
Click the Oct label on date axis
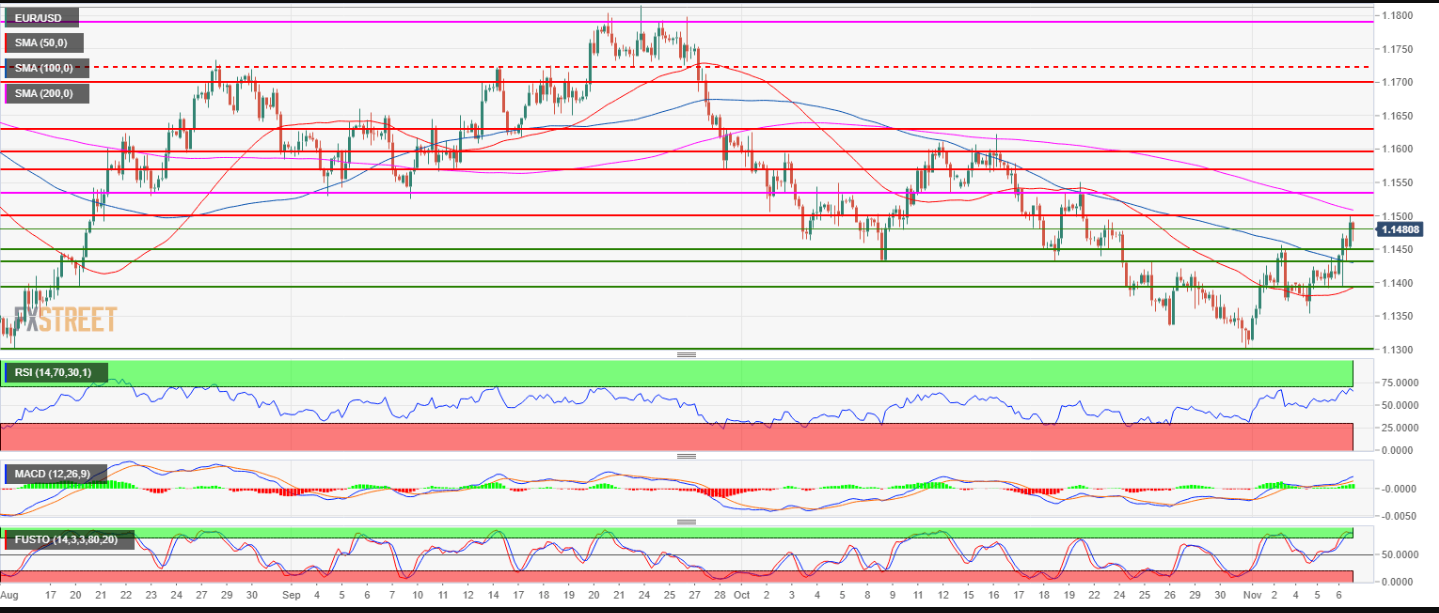pyautogui.click(x=742, y=594)
